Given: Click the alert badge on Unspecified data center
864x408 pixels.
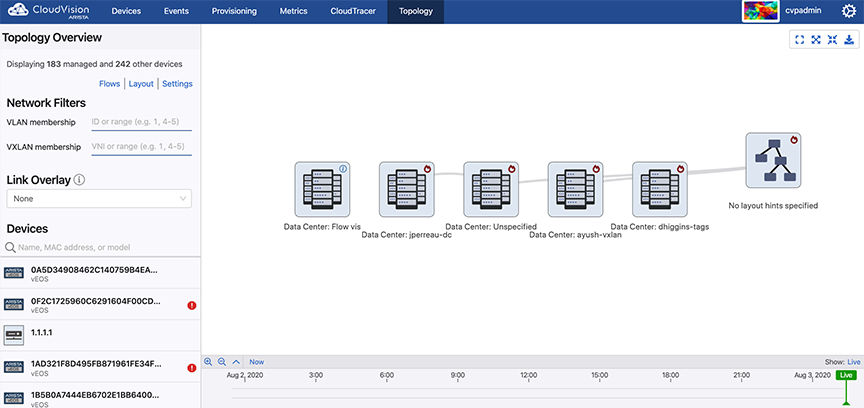Looking at the screenshot, I should coord(511,169).
